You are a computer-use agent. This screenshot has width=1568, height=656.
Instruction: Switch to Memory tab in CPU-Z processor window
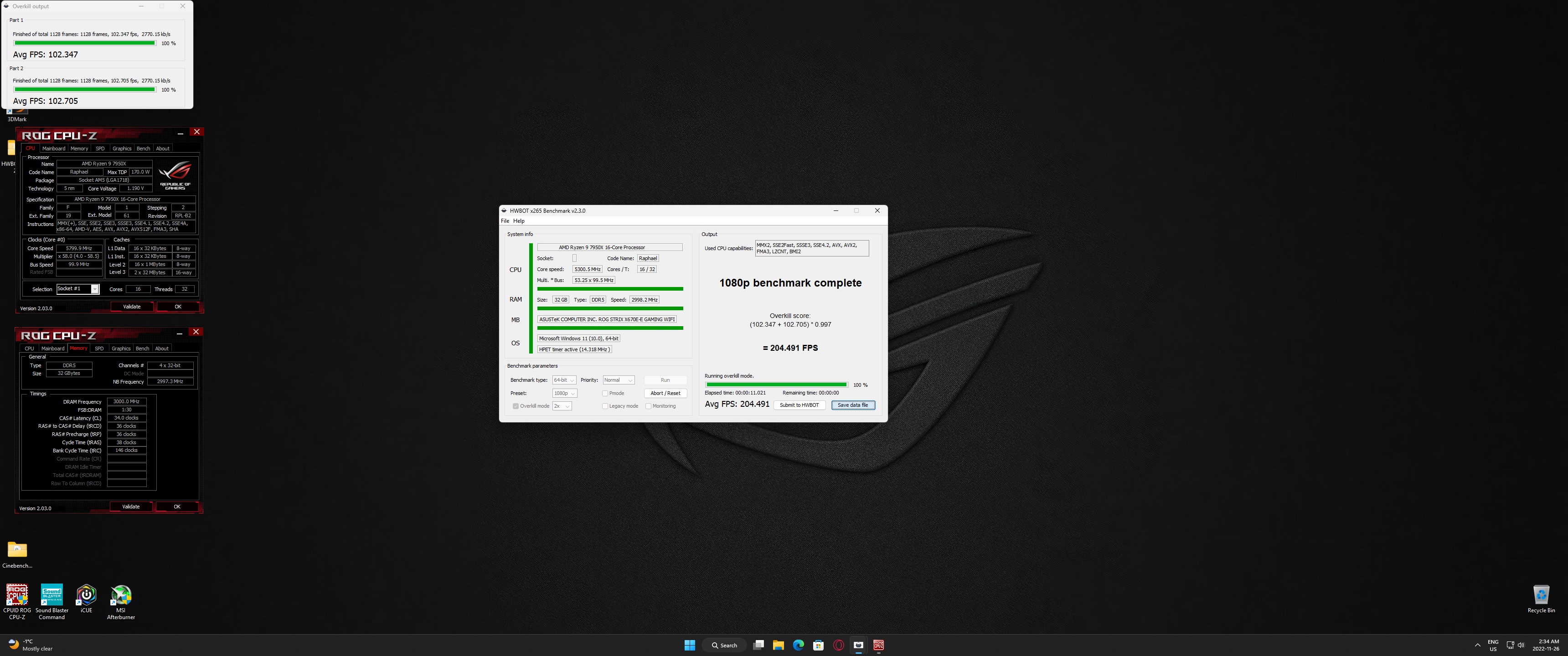[79, 149]
